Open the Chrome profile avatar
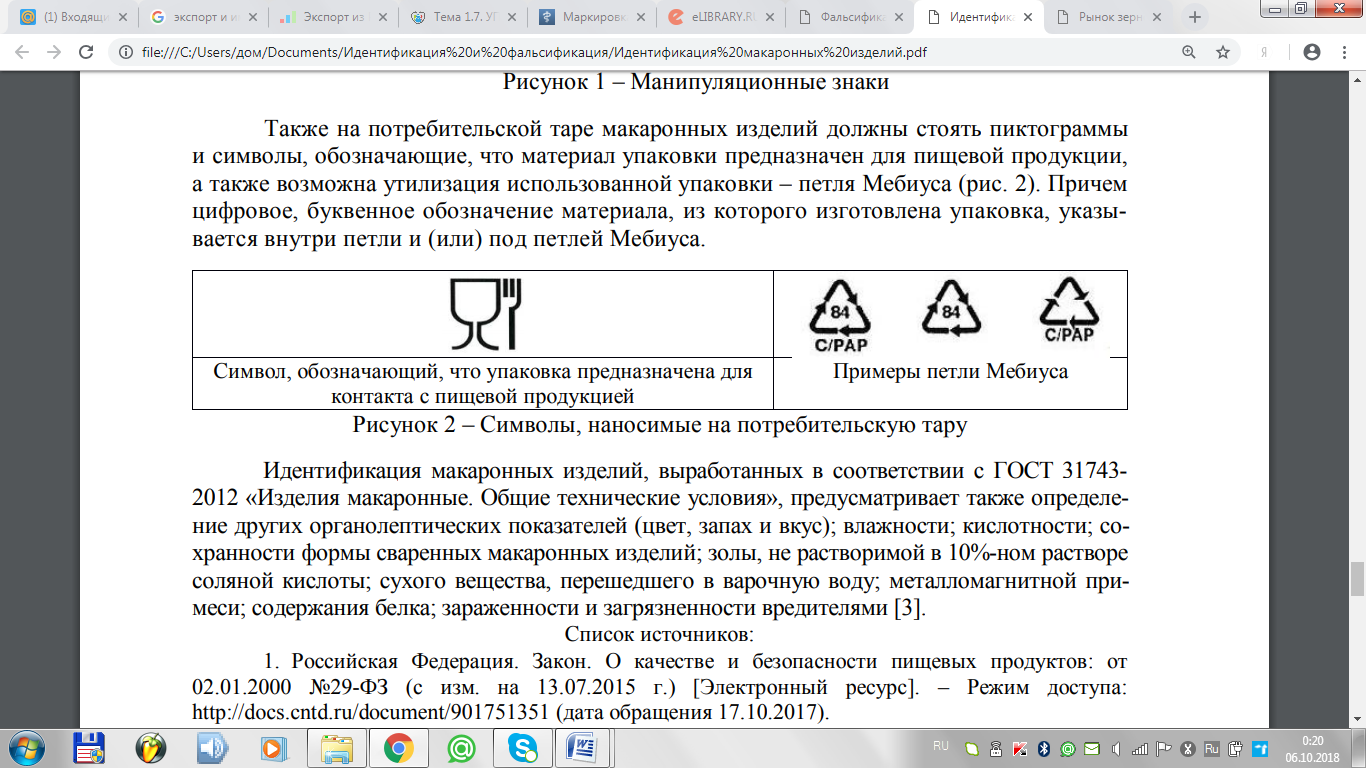The width and height of the screenshot is (1366, 768). tap(1312, 52)
